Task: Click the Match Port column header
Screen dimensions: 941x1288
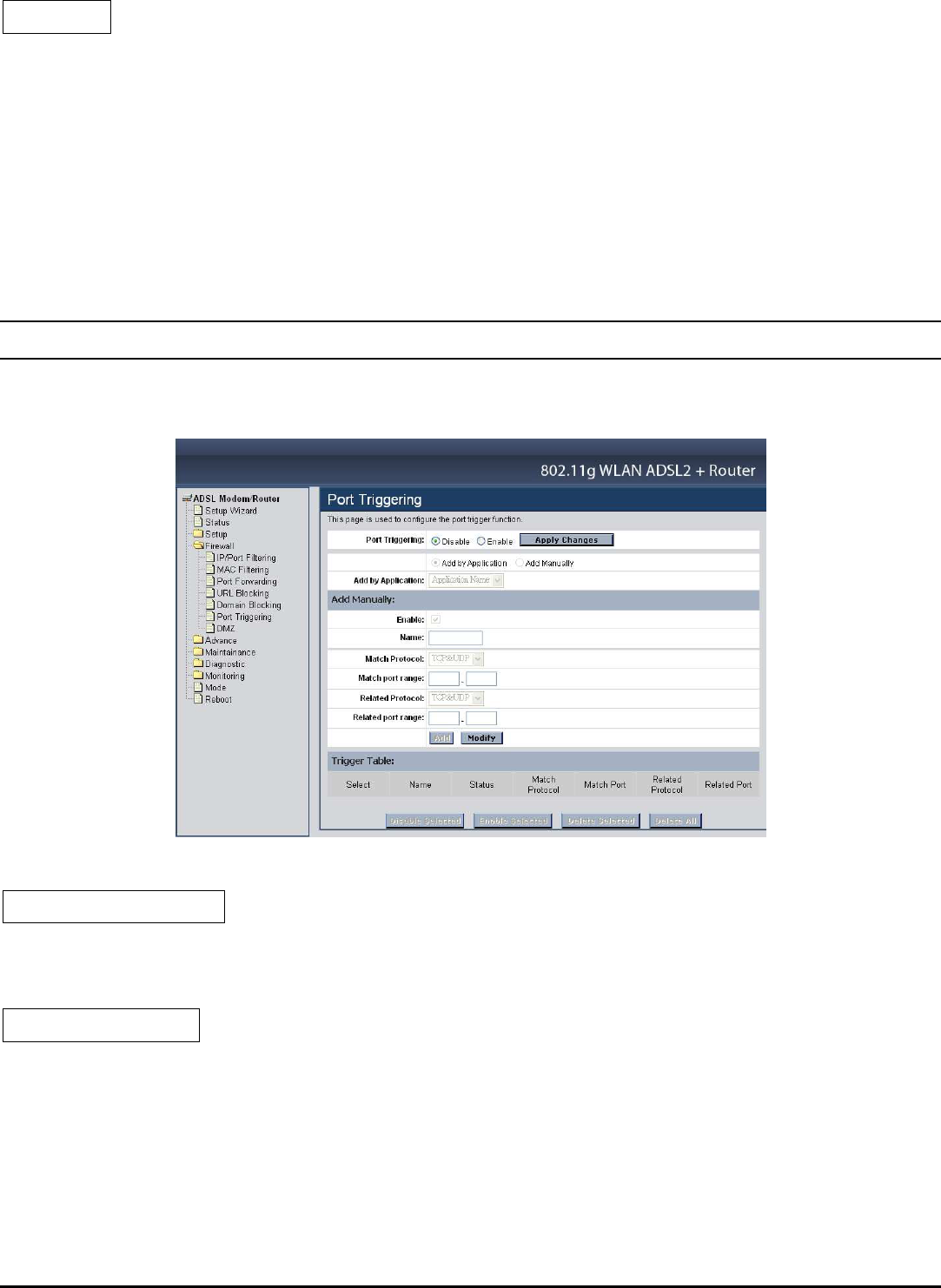Action: click(x=605, y=785)
